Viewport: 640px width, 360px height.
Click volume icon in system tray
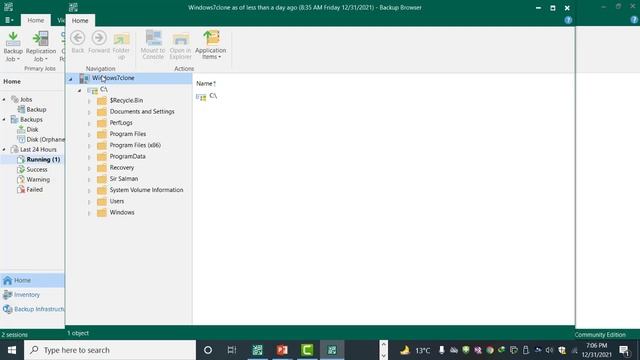549,350
